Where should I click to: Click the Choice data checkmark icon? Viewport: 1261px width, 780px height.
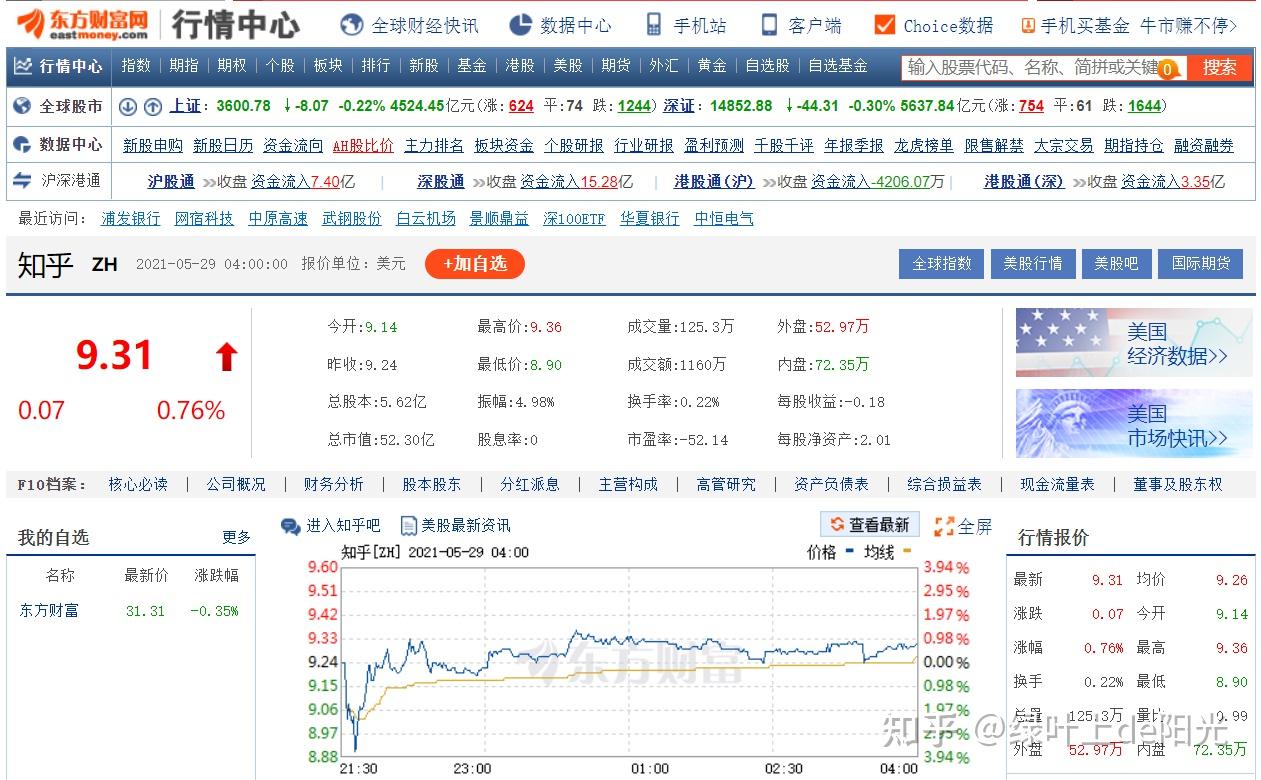(x=884, y=25)
